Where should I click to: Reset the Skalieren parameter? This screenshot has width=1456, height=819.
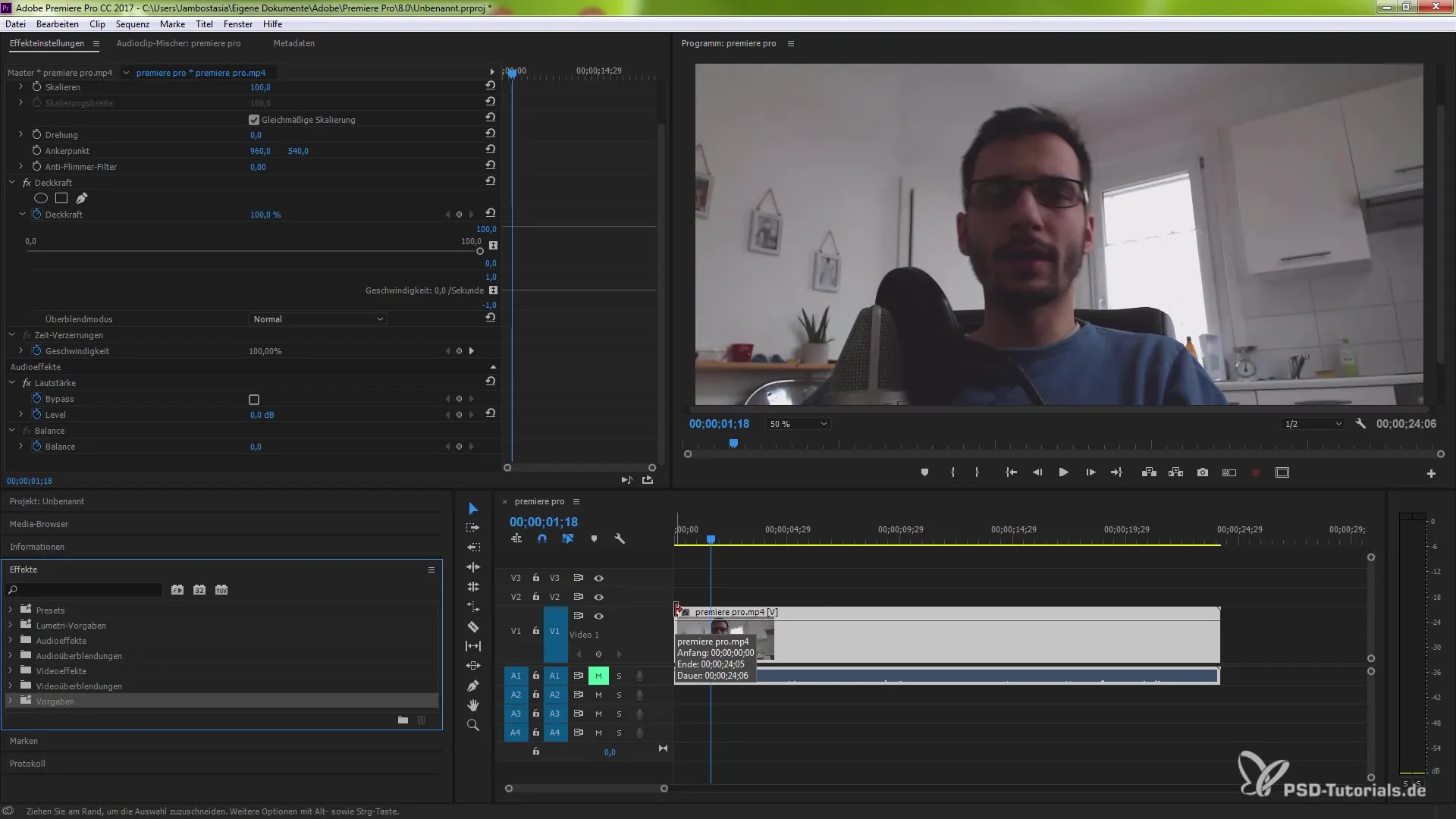pyautogui.click(x=491, y=86)
